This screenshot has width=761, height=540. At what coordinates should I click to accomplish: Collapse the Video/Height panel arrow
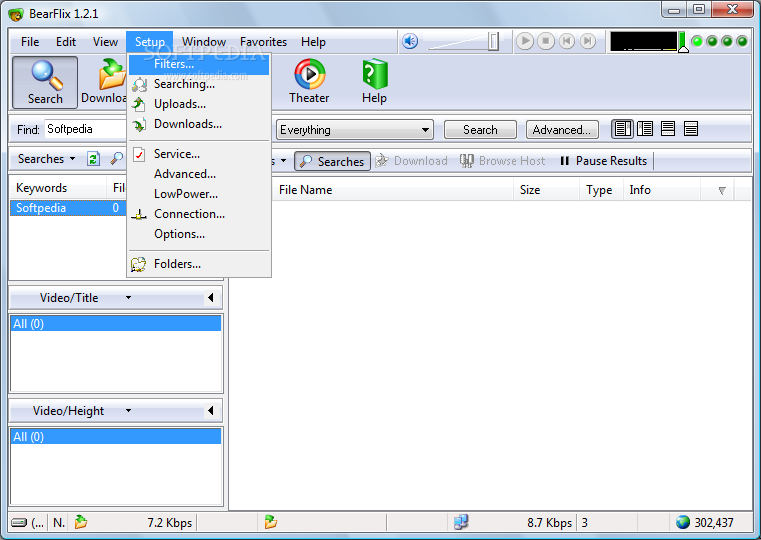(x=211, y=410)
